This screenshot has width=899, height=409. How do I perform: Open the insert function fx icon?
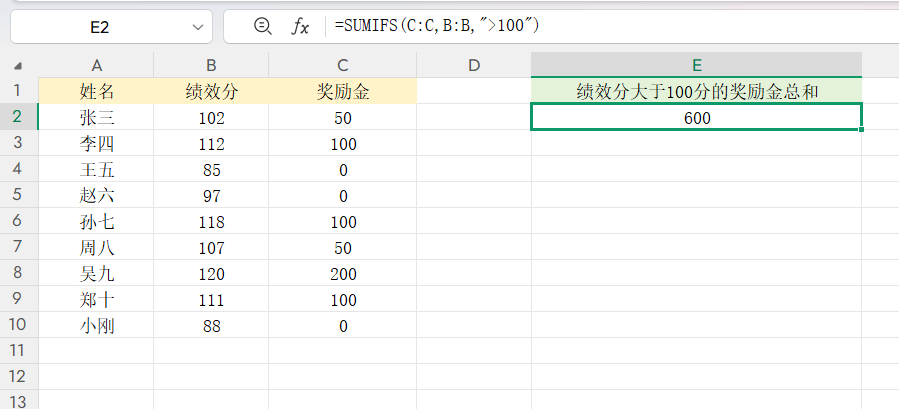point(299,26)
